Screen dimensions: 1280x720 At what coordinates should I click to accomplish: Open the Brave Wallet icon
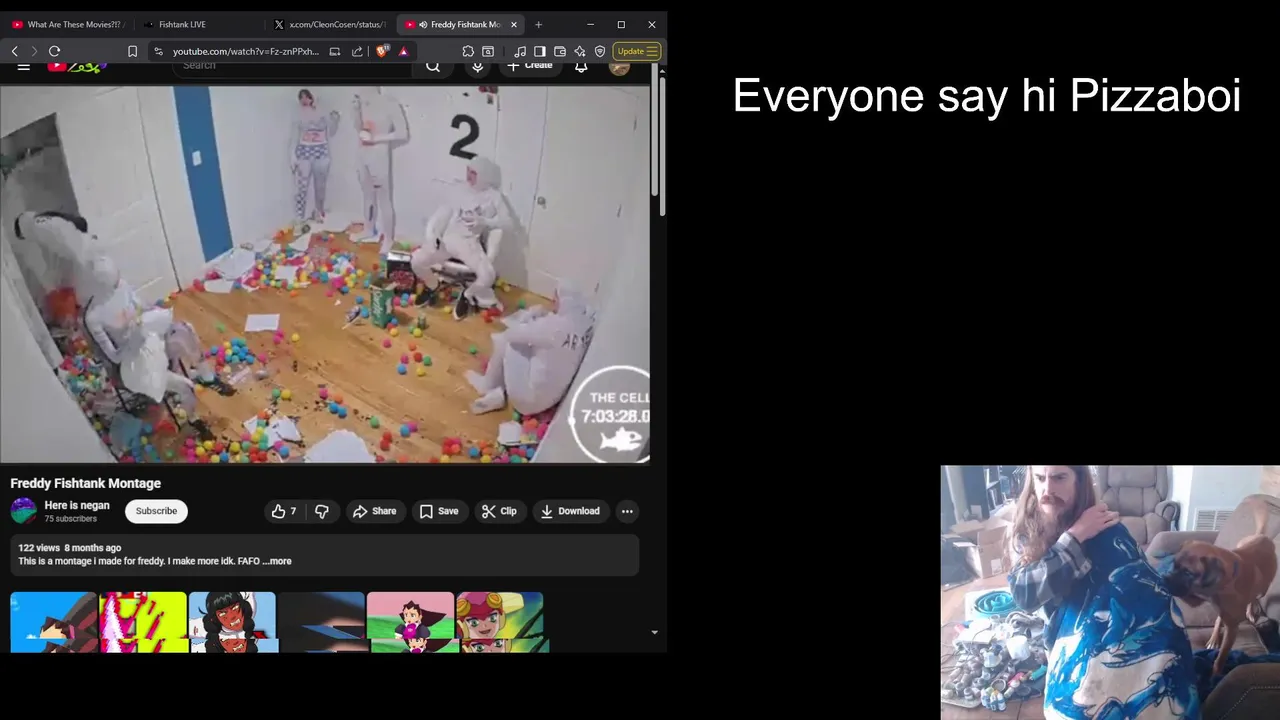click(560, 51)
